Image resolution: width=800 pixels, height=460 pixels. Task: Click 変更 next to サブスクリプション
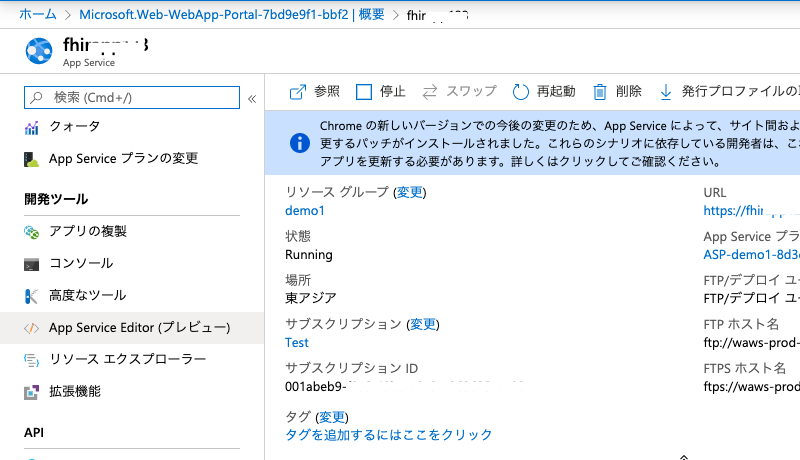click(x=423, y=324)
